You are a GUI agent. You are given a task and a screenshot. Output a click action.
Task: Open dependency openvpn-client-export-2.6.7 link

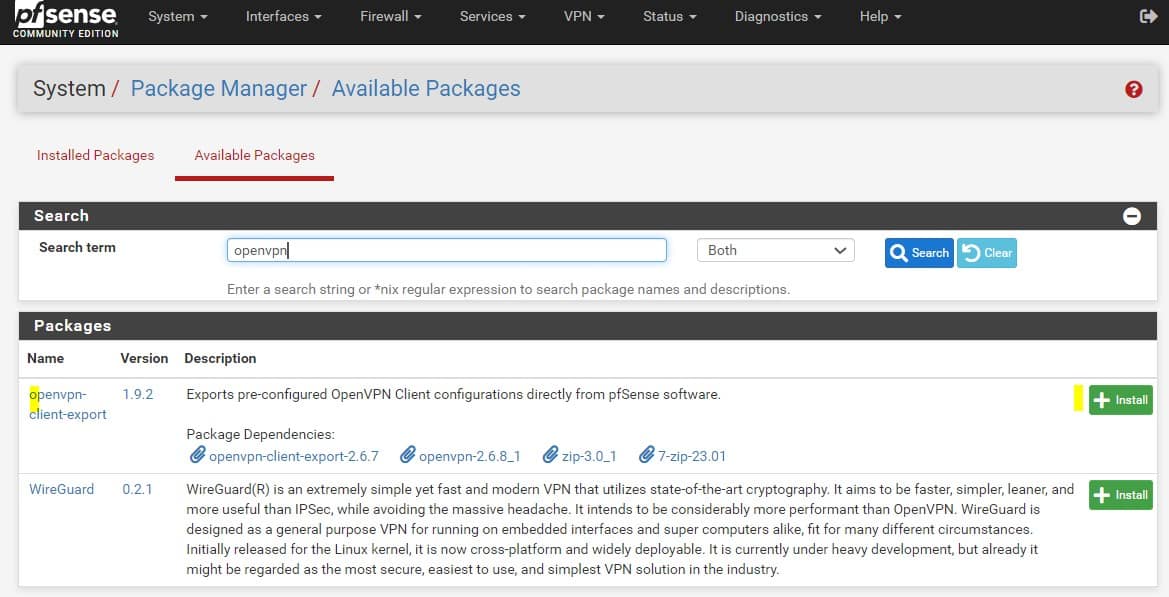point(294,456)
